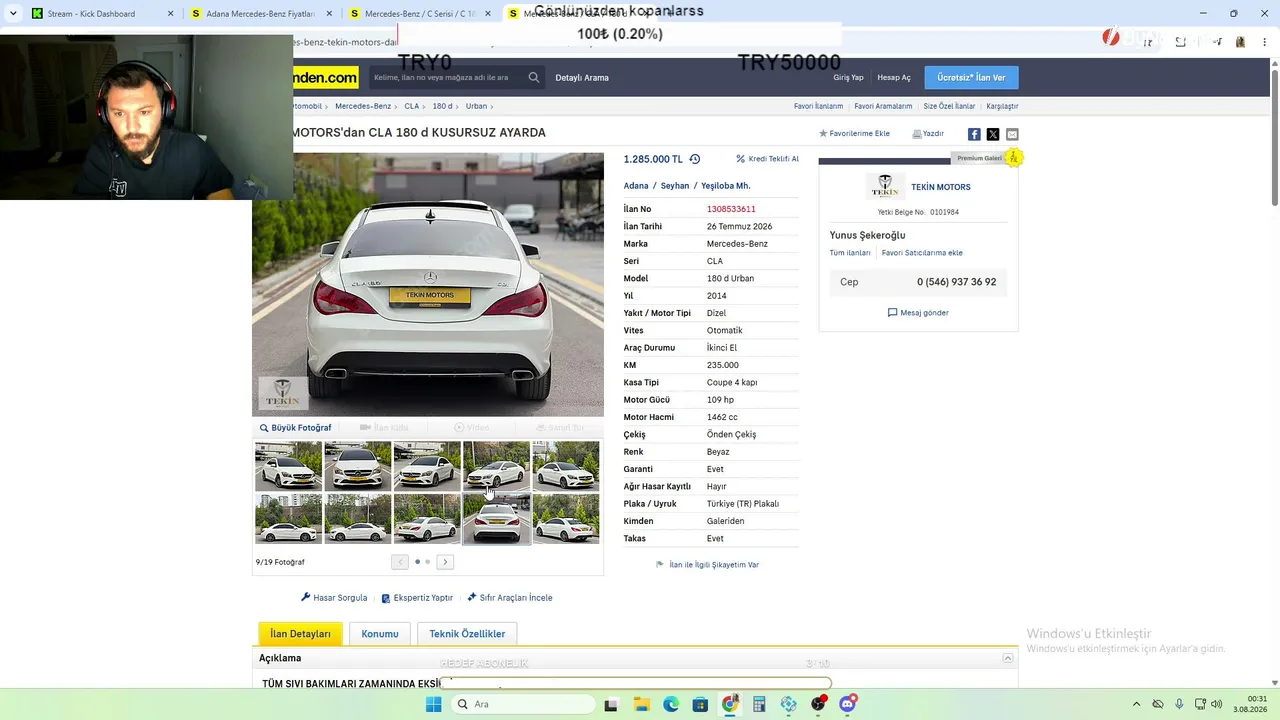Click the search magnifier icon in header
The height and width of the screenshot is (720, 1280).
coord(534,77)
